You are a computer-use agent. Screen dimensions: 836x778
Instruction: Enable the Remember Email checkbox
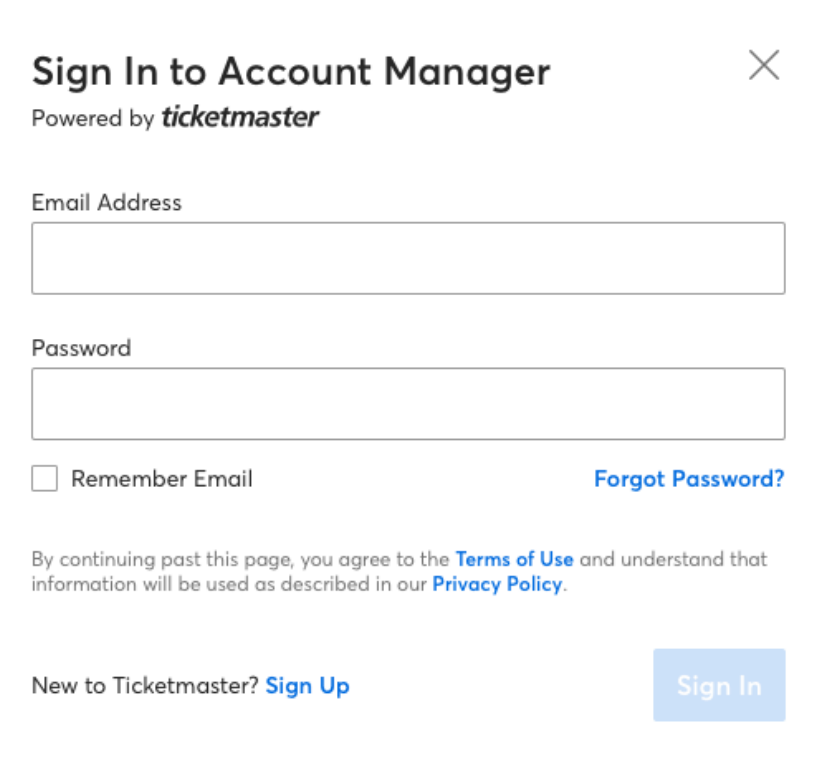pos(45,479)
